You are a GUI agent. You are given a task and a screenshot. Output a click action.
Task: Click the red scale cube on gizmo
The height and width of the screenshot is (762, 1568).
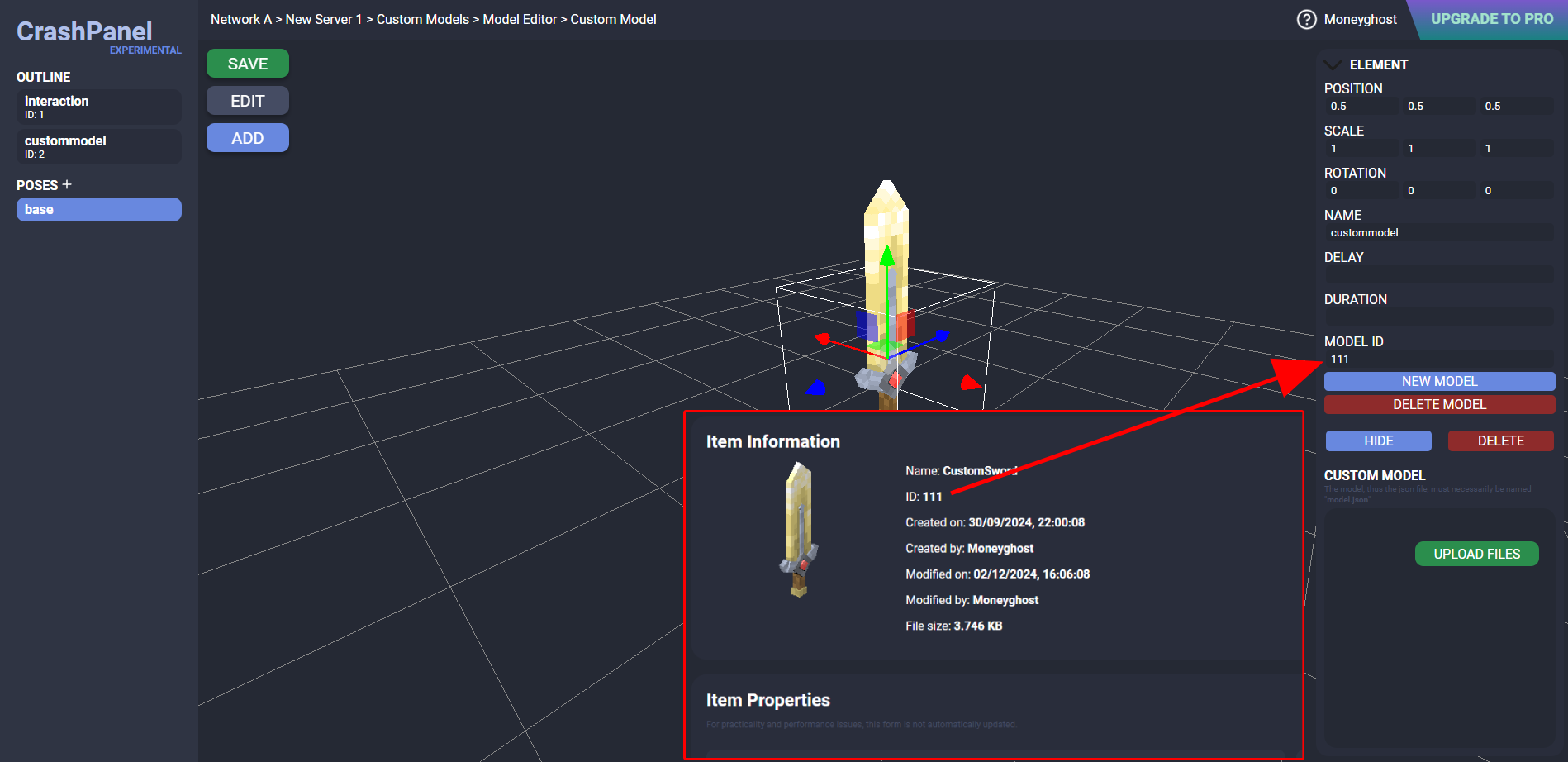(x=906, y=324)
